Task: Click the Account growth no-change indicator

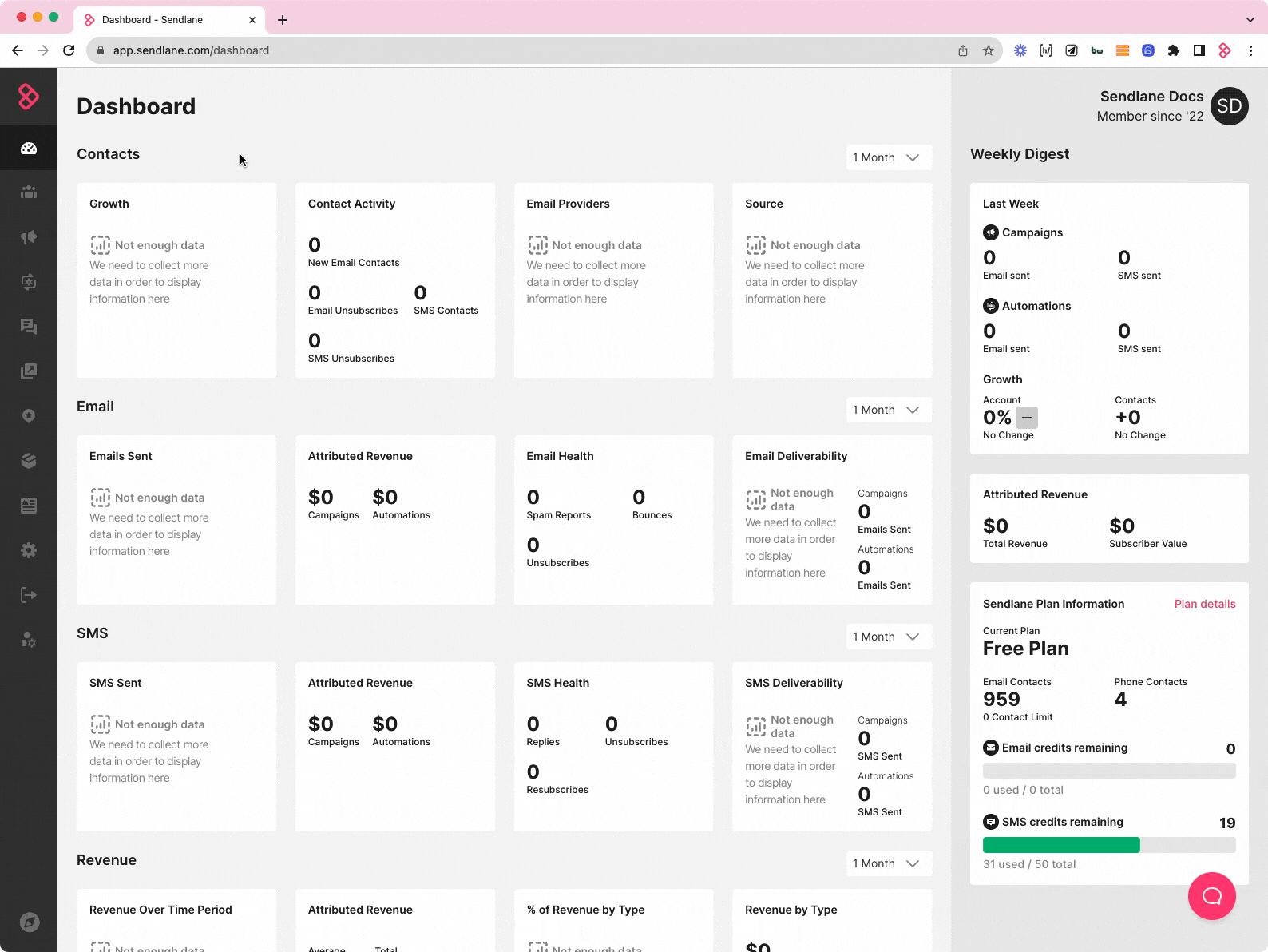Action: point(1027,417)
